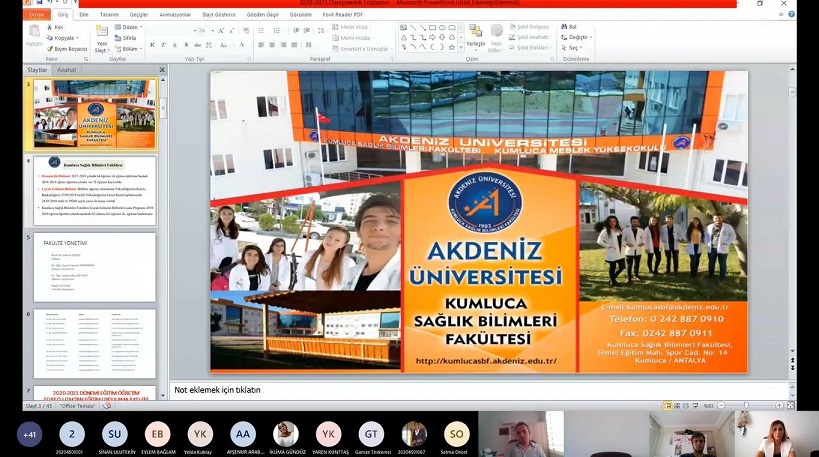Image resolution: width=819 pixels, height=457 pixels.
Task: Click zoom in plus button
Action: point(779,405)
